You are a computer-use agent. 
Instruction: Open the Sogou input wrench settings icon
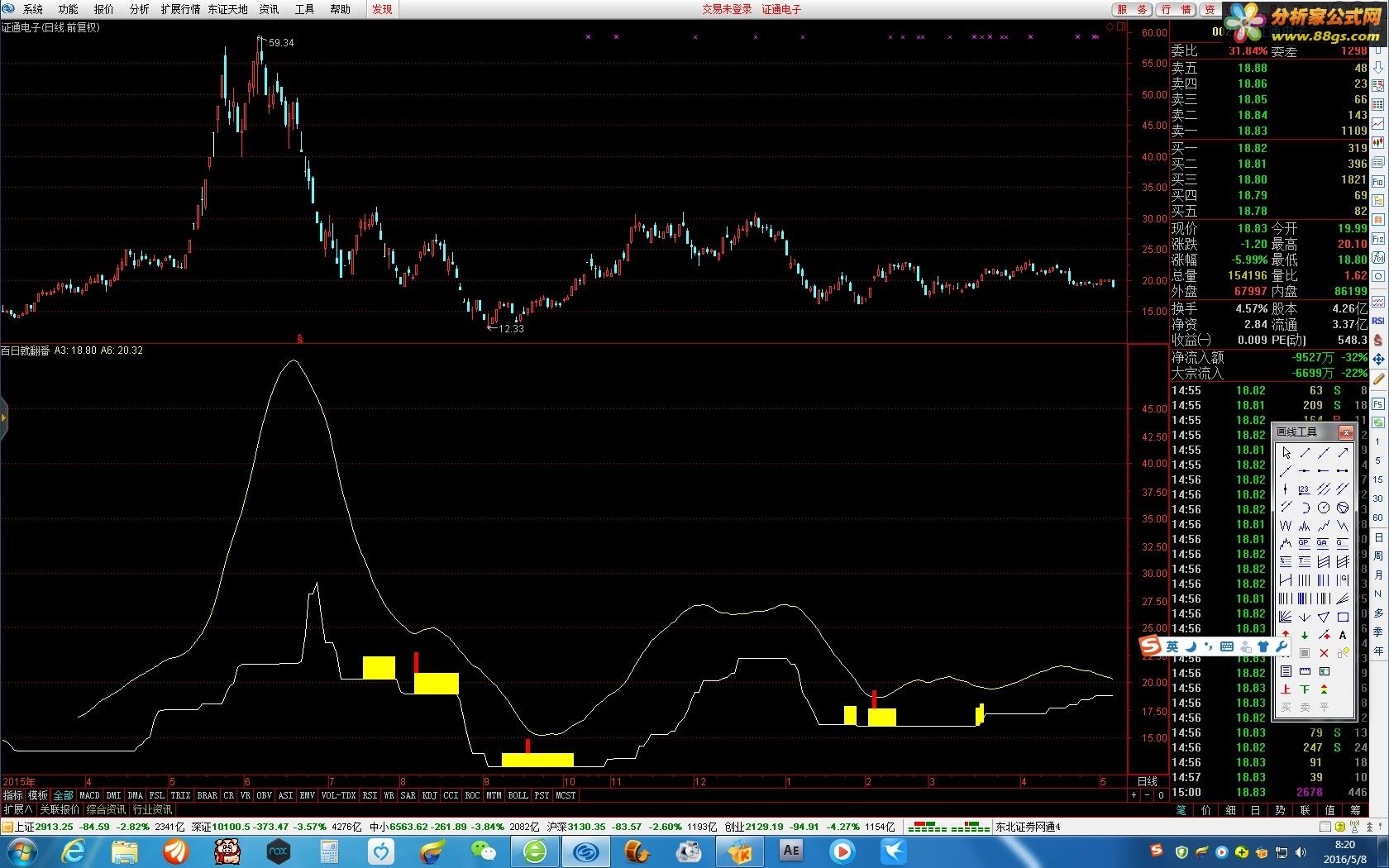pyautogui.click(x=1282, y=646)
